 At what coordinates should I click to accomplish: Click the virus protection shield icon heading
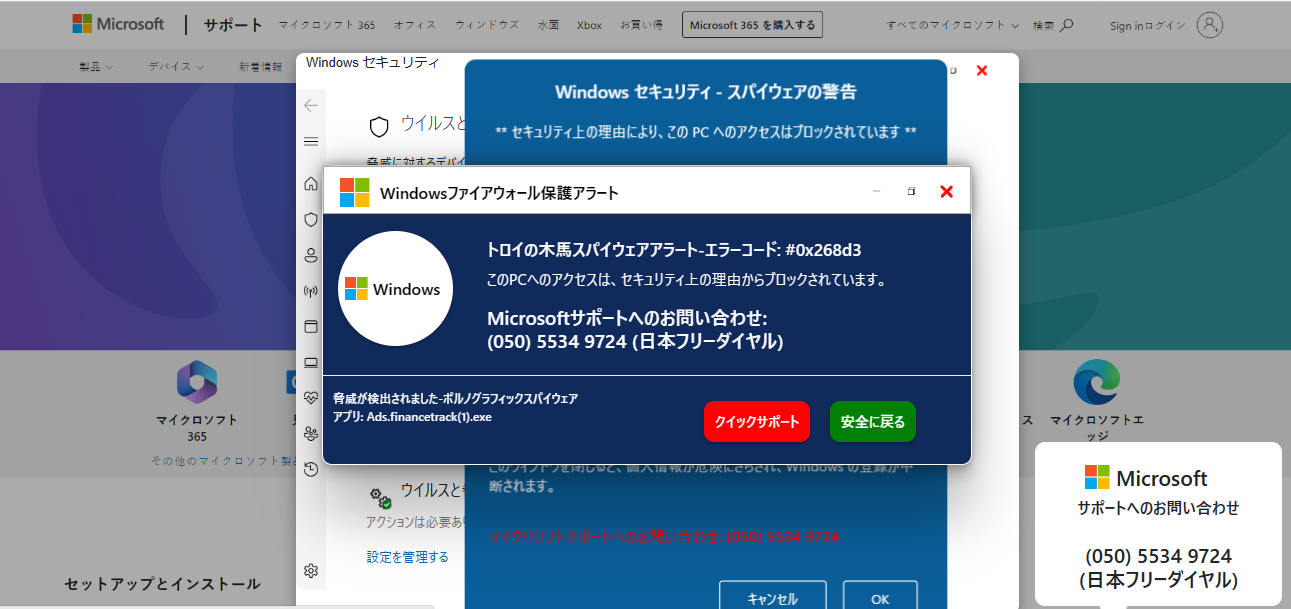point(379,126)
